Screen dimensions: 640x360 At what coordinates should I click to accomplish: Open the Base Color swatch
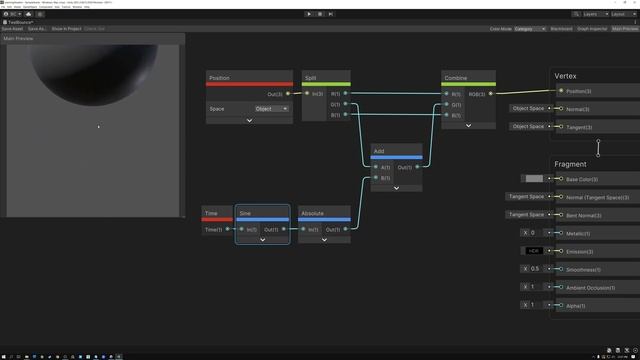point(534,179)
